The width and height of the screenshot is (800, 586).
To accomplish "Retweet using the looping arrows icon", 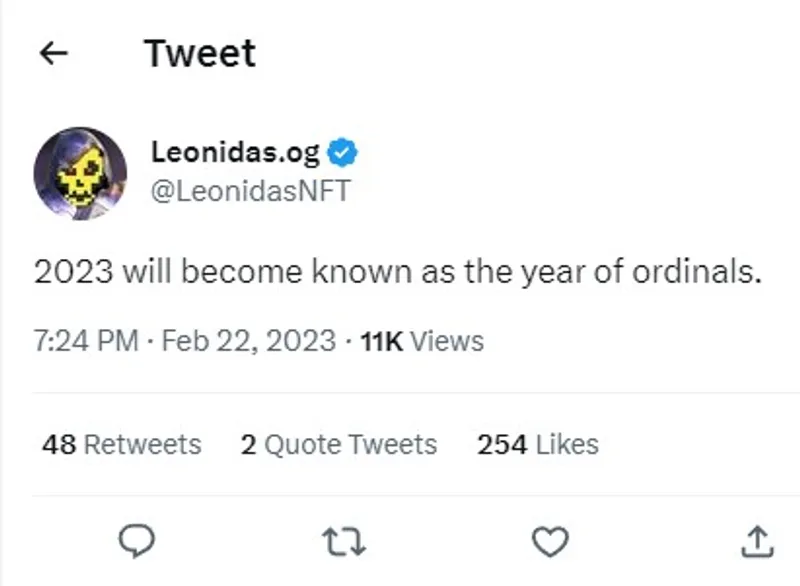I will 344,542.
